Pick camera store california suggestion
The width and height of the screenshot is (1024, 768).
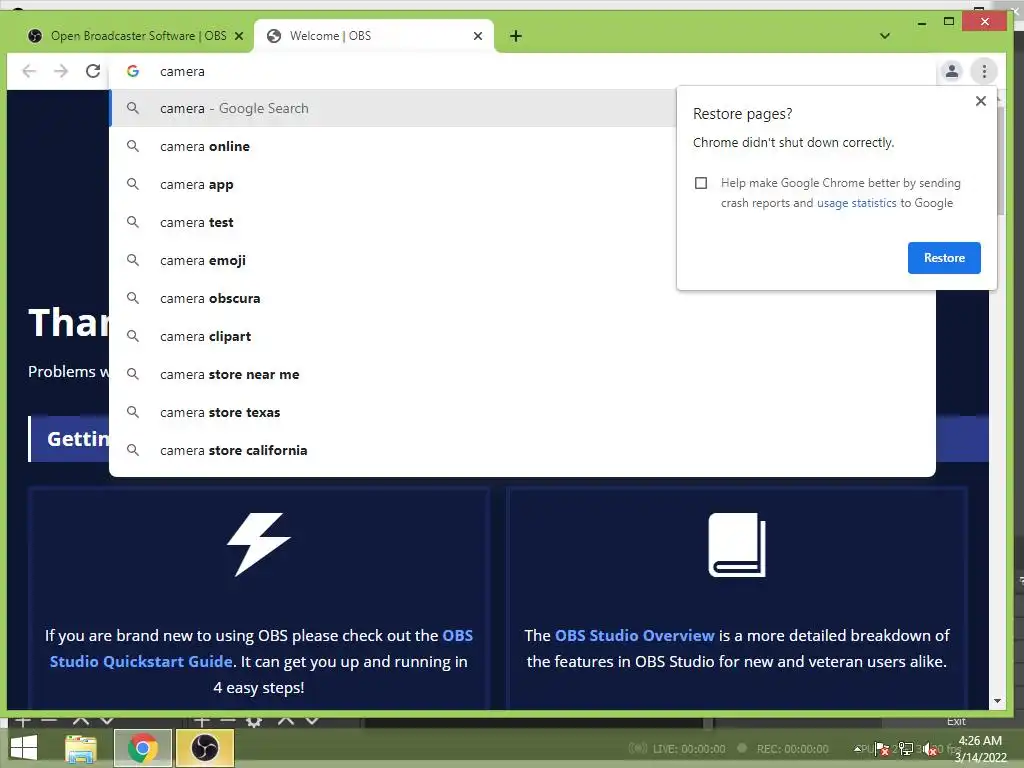[522, 450]
